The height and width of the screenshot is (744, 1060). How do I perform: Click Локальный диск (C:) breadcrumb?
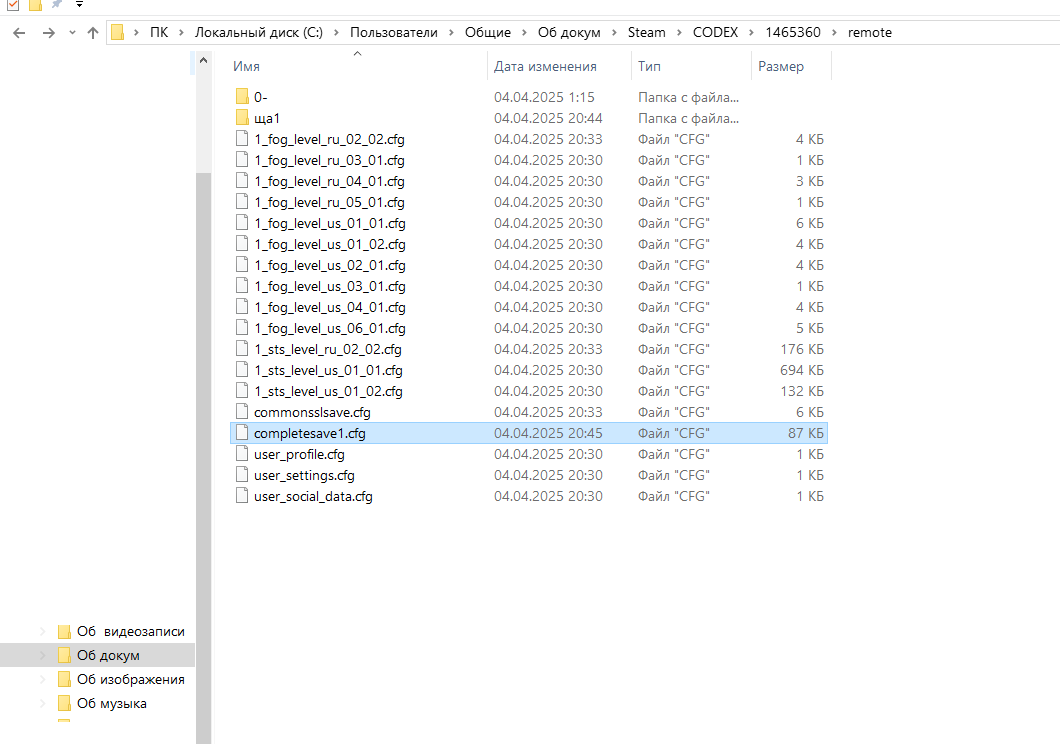point(259,32)
